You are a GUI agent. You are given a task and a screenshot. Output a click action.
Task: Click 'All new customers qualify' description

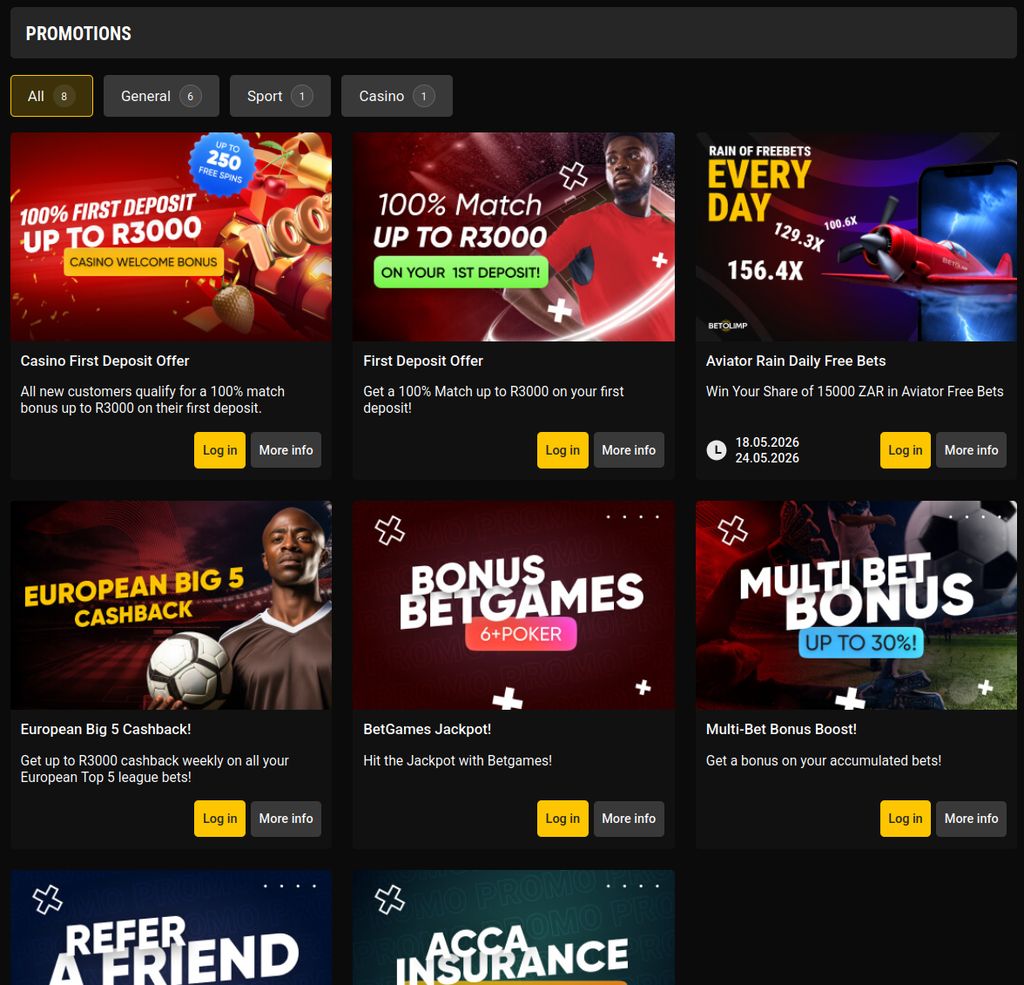tap(152, 400)
